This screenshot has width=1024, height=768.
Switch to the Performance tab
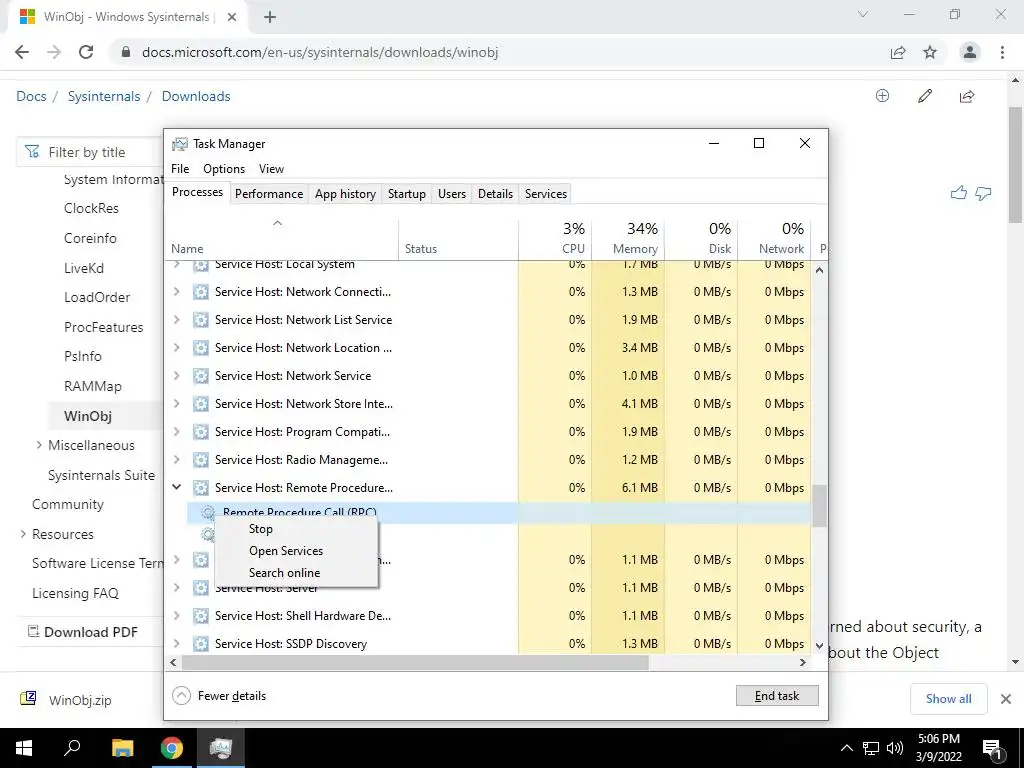tap(269, 194)
